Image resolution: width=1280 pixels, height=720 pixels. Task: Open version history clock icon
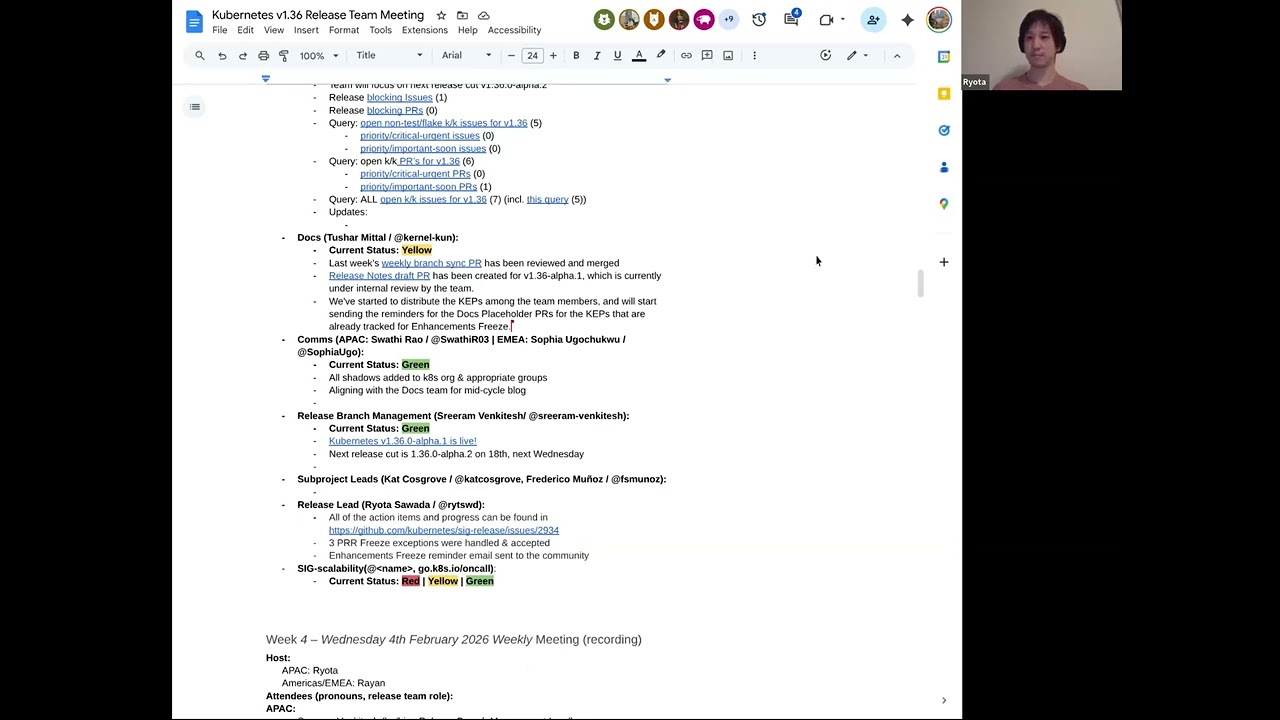click(759, 19)
